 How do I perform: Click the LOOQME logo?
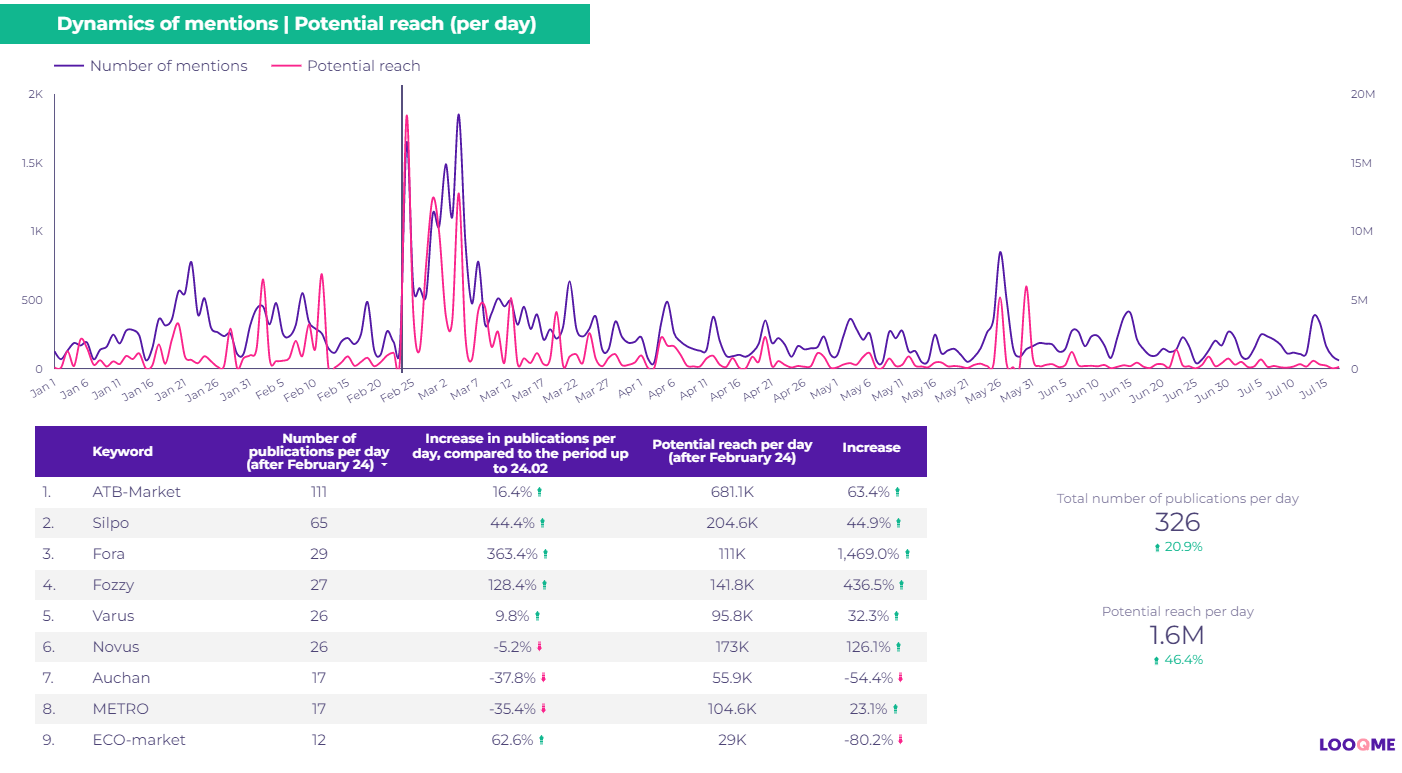(x=1357, y=745)
